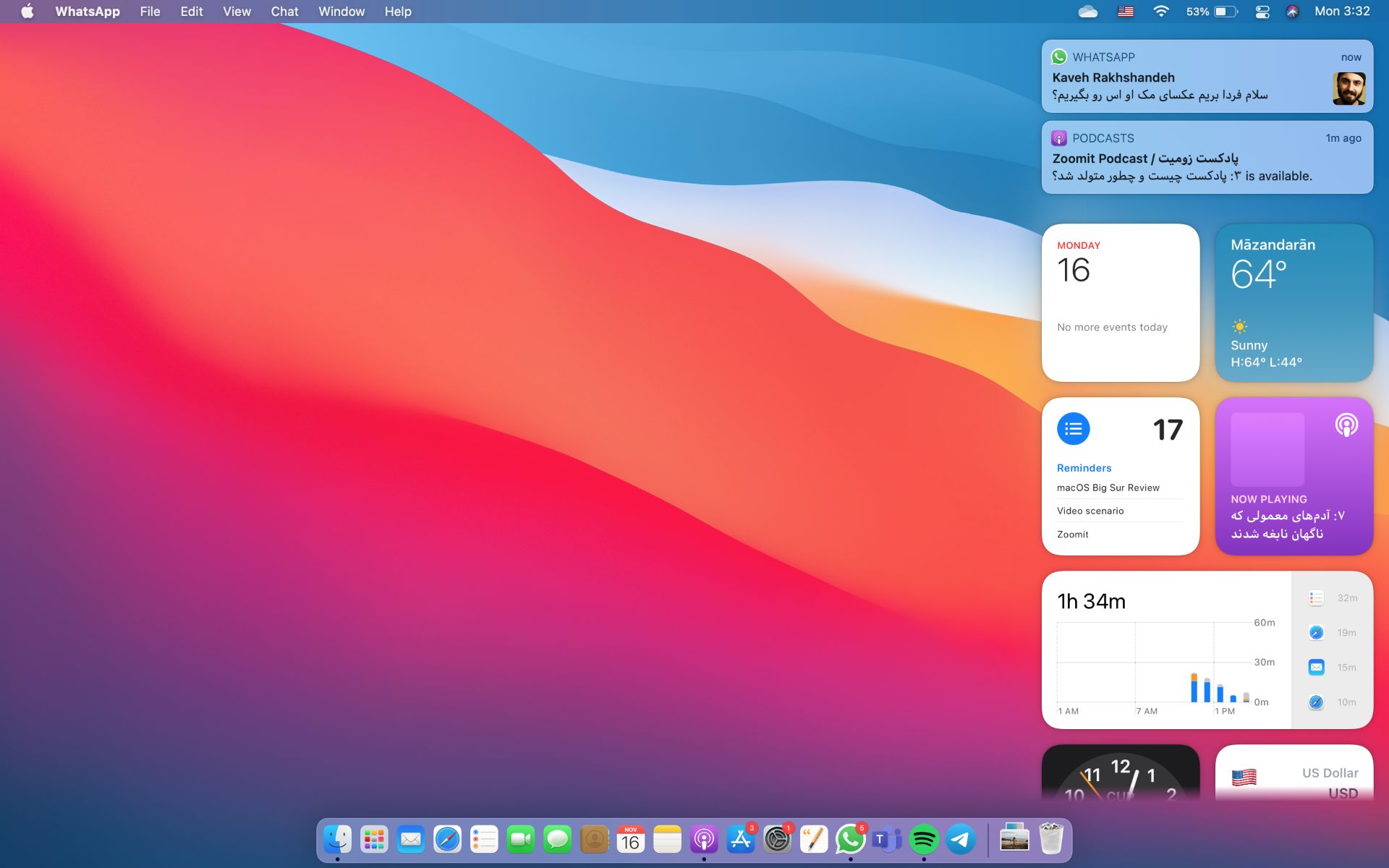Open Podcasts app in the Dock
1389x868 pixels.
pyautogui.click(x=704, y=840)
